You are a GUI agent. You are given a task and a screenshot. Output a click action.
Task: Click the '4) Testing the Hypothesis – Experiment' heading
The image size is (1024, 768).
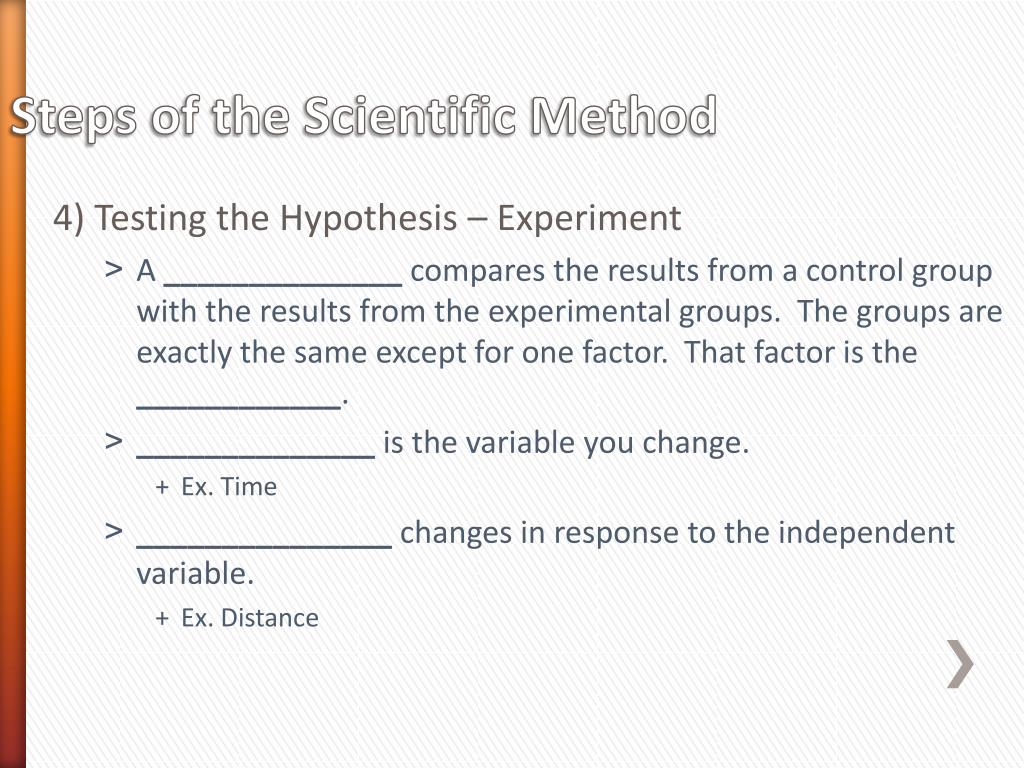[367, 218]
